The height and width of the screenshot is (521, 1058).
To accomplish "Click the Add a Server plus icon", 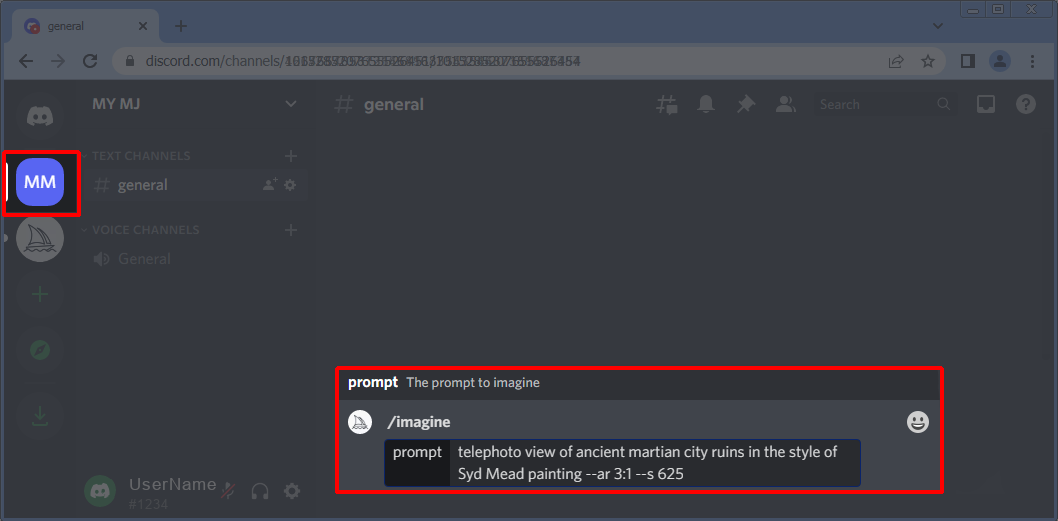I will [x=40, y=294].
